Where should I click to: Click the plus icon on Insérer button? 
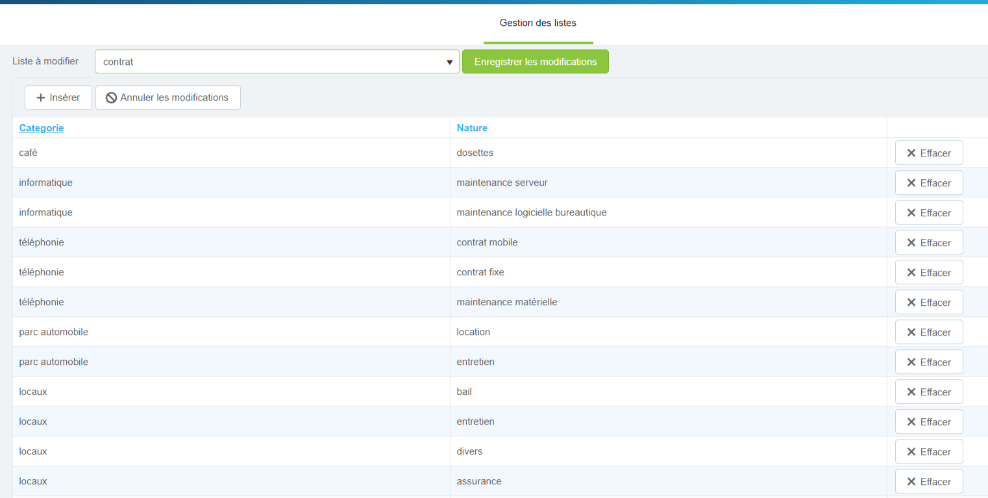point(41,98)
